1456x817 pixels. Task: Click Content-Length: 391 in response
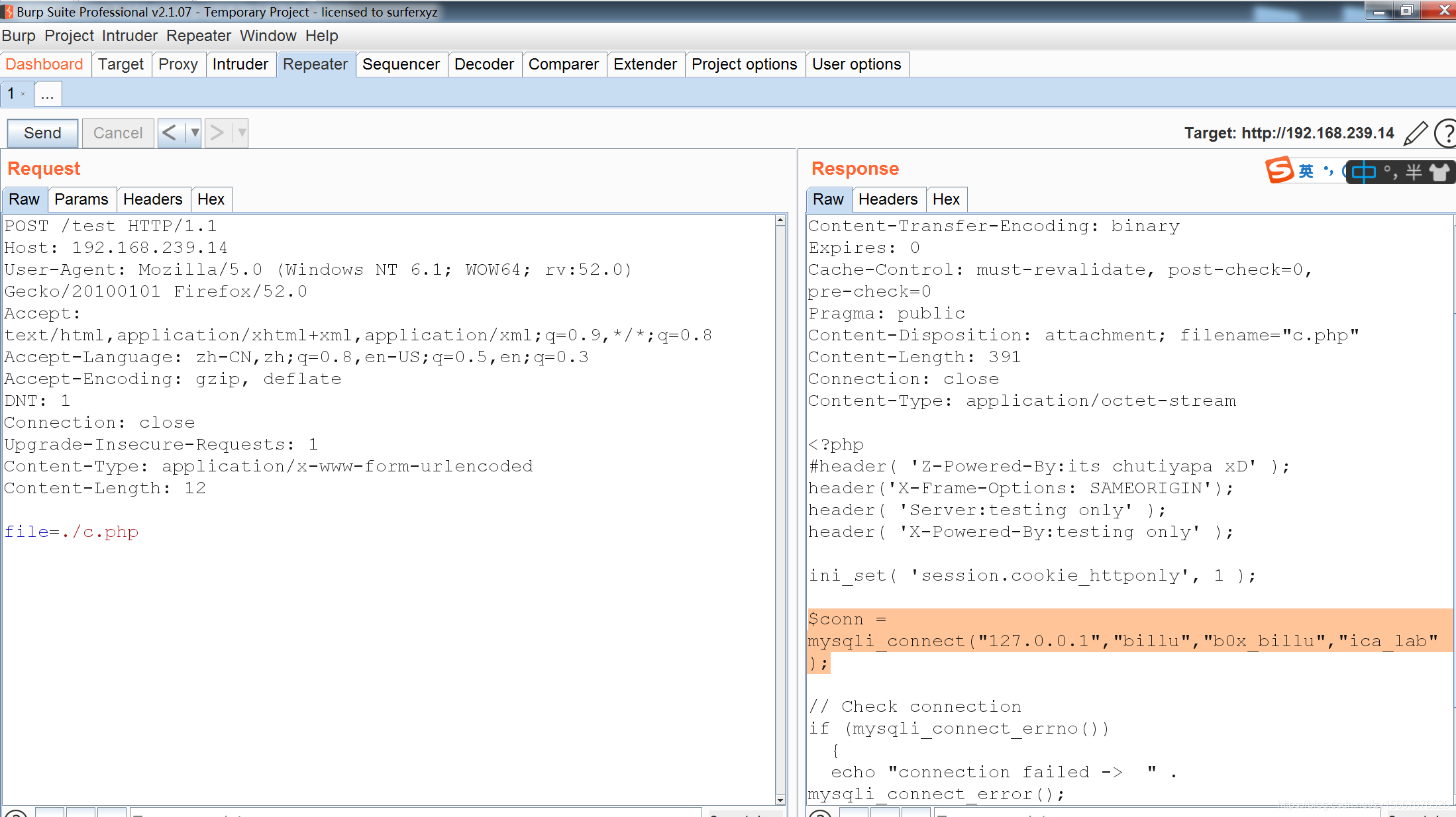915,358
